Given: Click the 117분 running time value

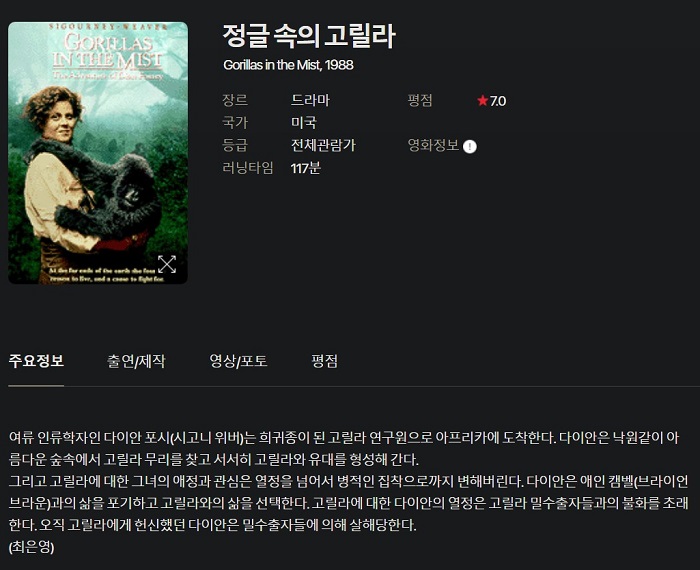Looking at the screenshot, I should 306,168.
